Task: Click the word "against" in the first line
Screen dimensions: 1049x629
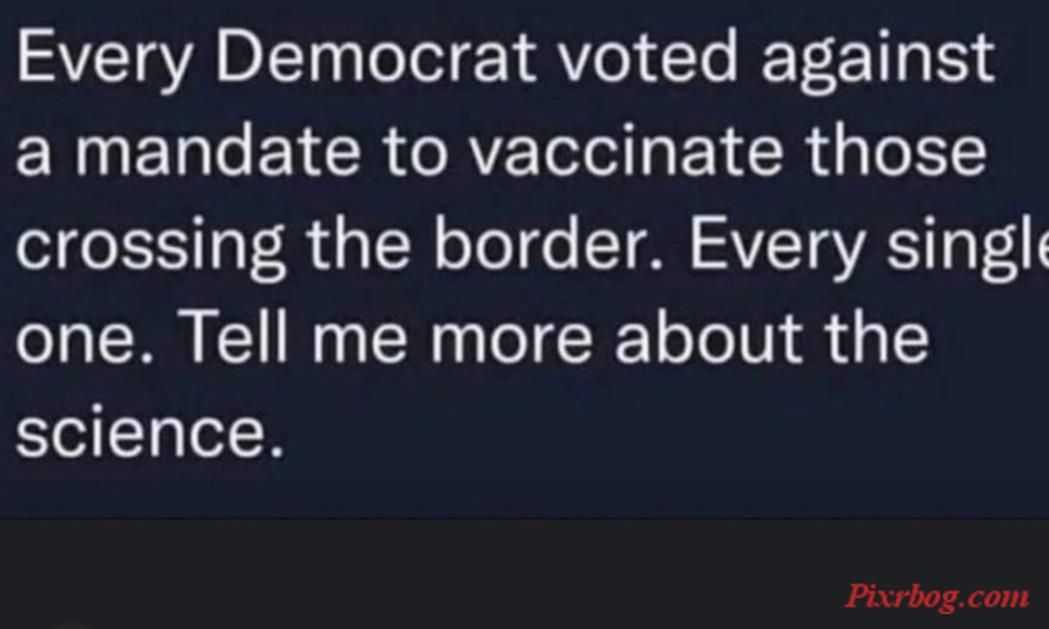Action: [878, 62]
